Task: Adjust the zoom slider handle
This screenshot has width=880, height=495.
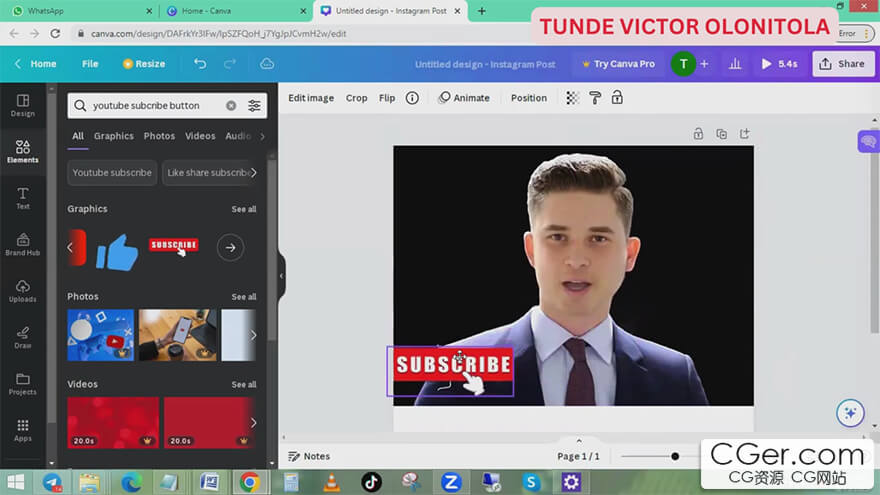Action: coord(675,456)
